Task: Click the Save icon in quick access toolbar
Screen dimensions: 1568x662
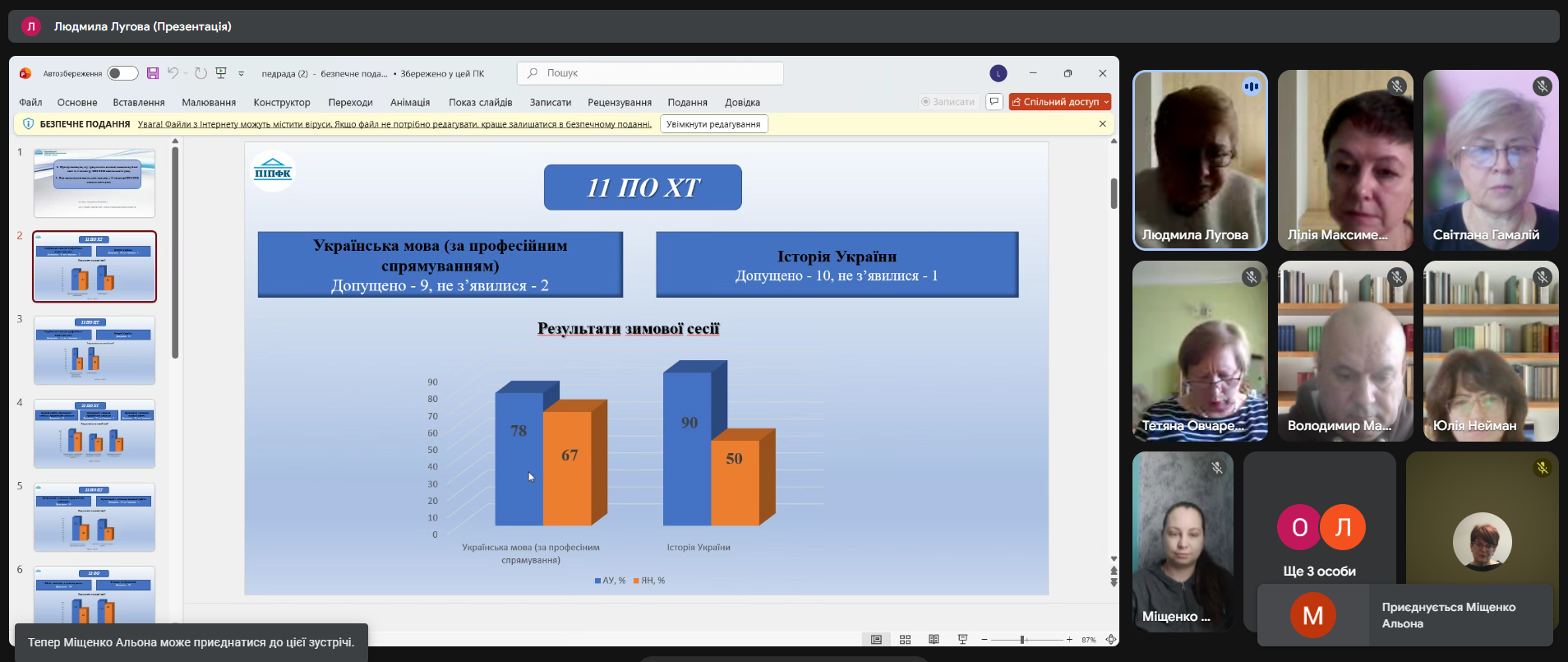Action: click(153, 73)
